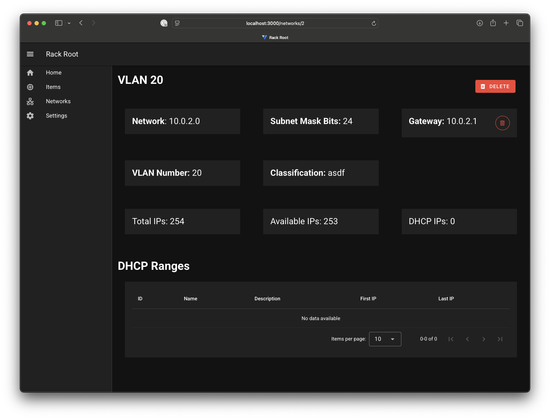This screenshot has width=550, height=419.
Task: Click the Total IPs: 254 card
Action: [x=182, y=221]
